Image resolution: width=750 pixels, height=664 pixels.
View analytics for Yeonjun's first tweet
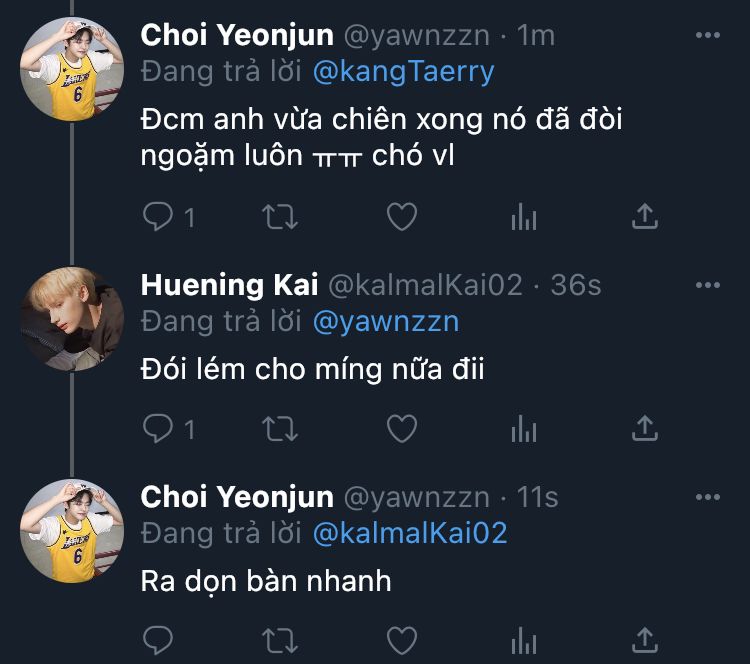pos(524,216)
